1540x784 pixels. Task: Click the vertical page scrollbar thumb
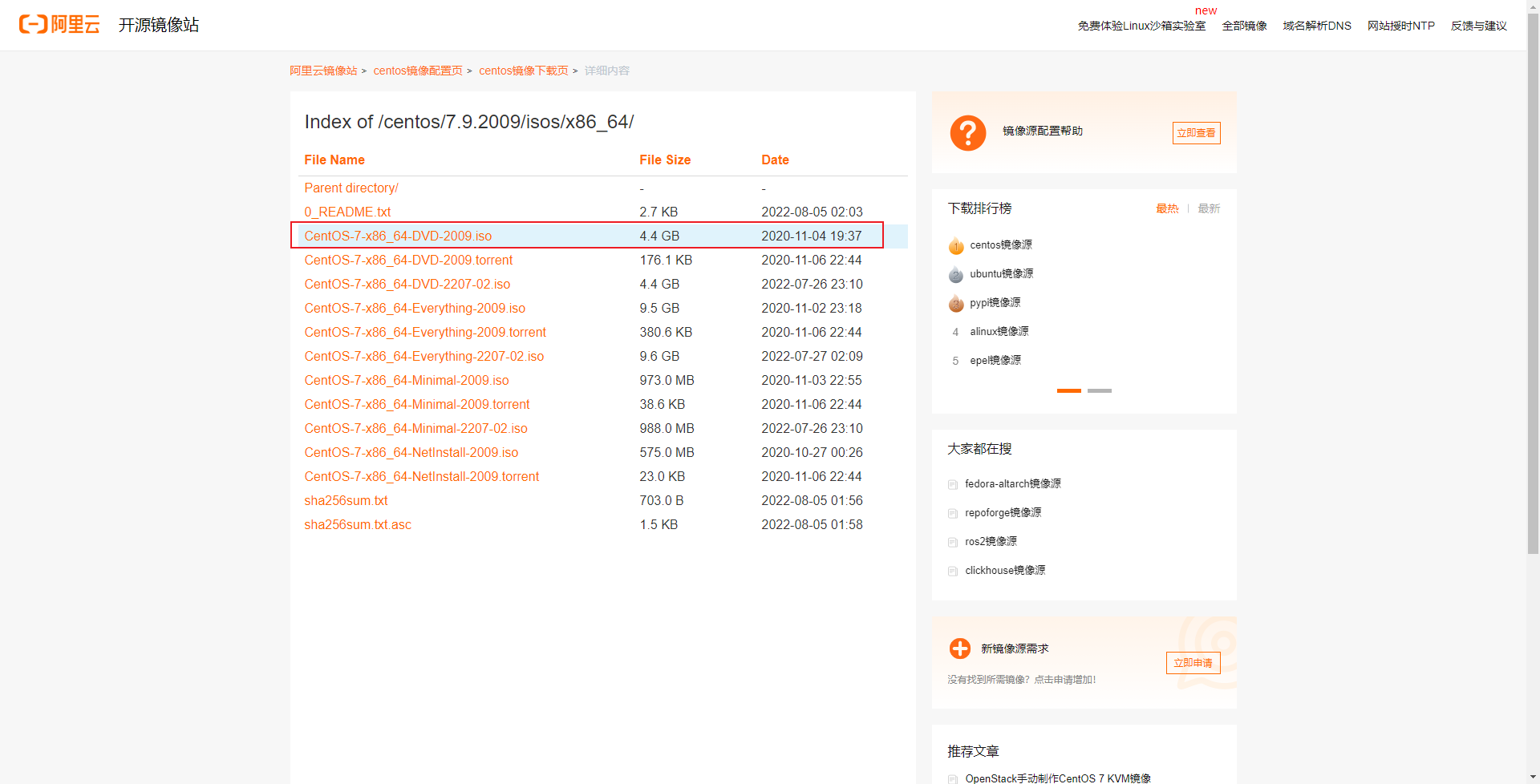[1533, 284]
